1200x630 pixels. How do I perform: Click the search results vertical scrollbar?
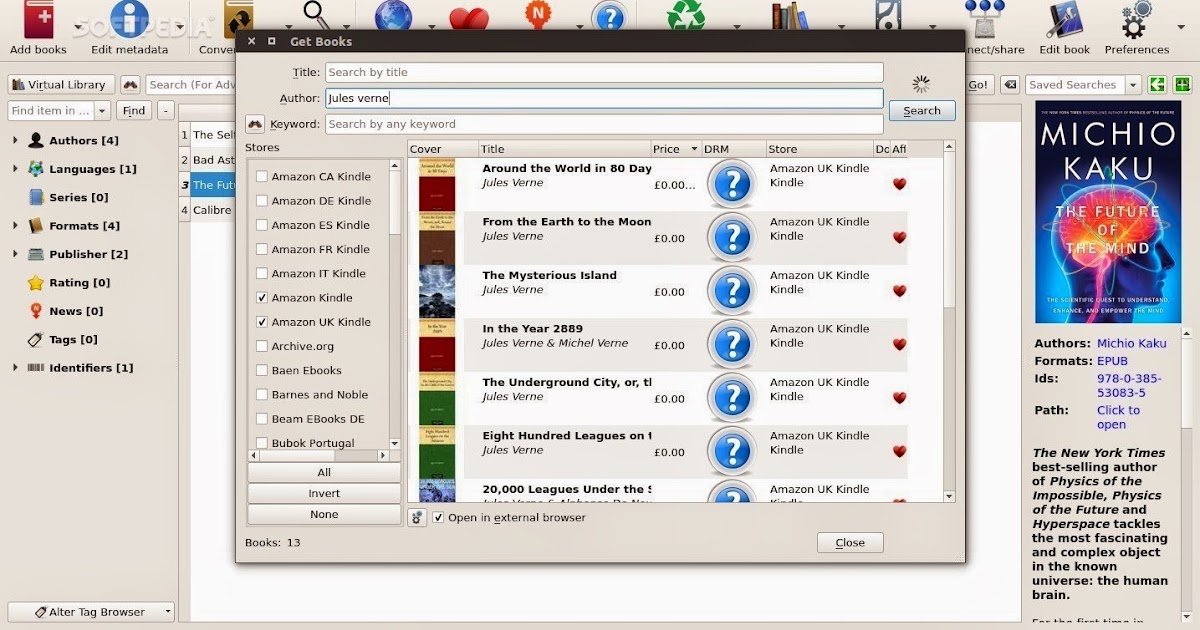949,321
